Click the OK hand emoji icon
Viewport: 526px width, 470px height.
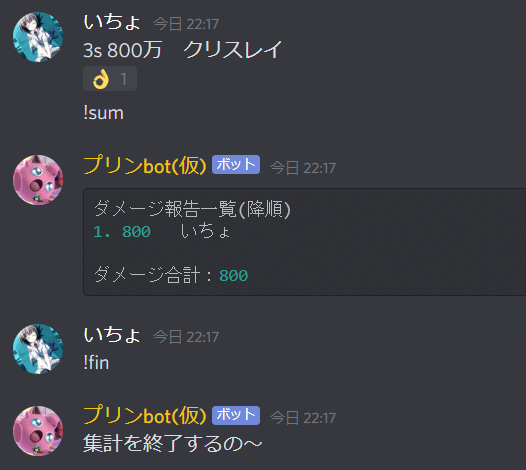click(x=101, y=79)
